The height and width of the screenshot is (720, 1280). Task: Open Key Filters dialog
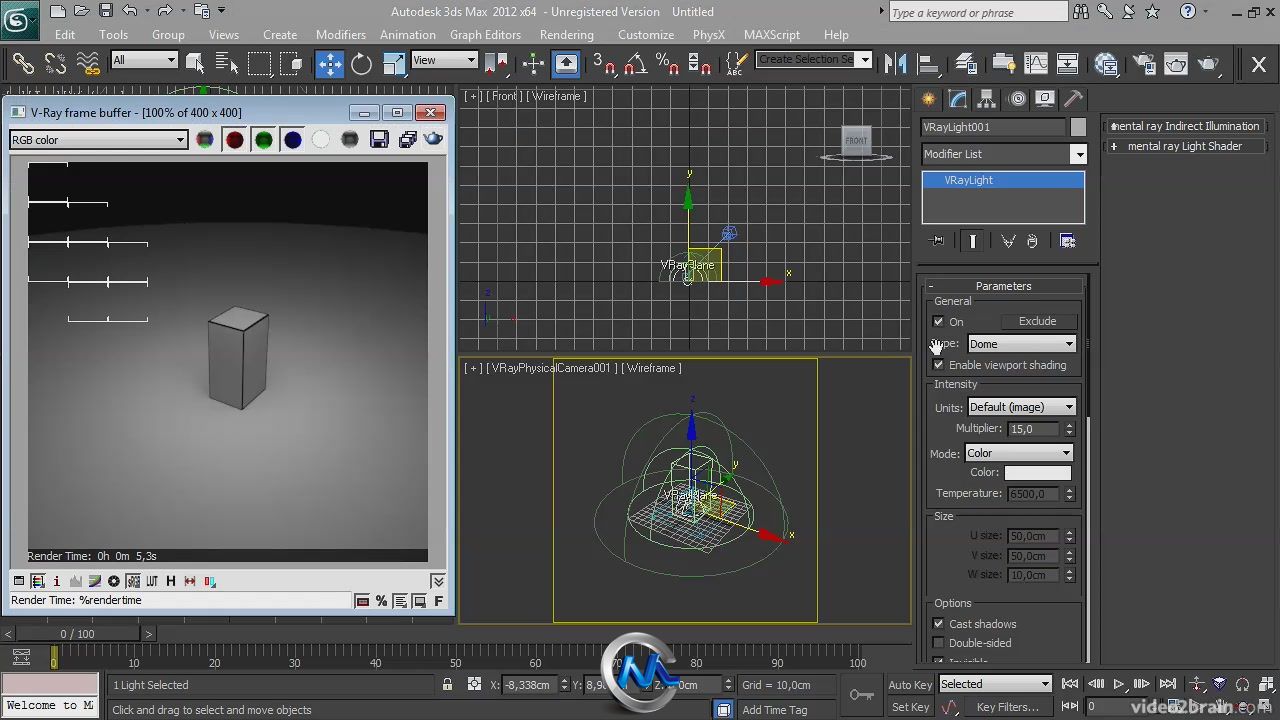pyautogui.click(x=1008, y=707)
